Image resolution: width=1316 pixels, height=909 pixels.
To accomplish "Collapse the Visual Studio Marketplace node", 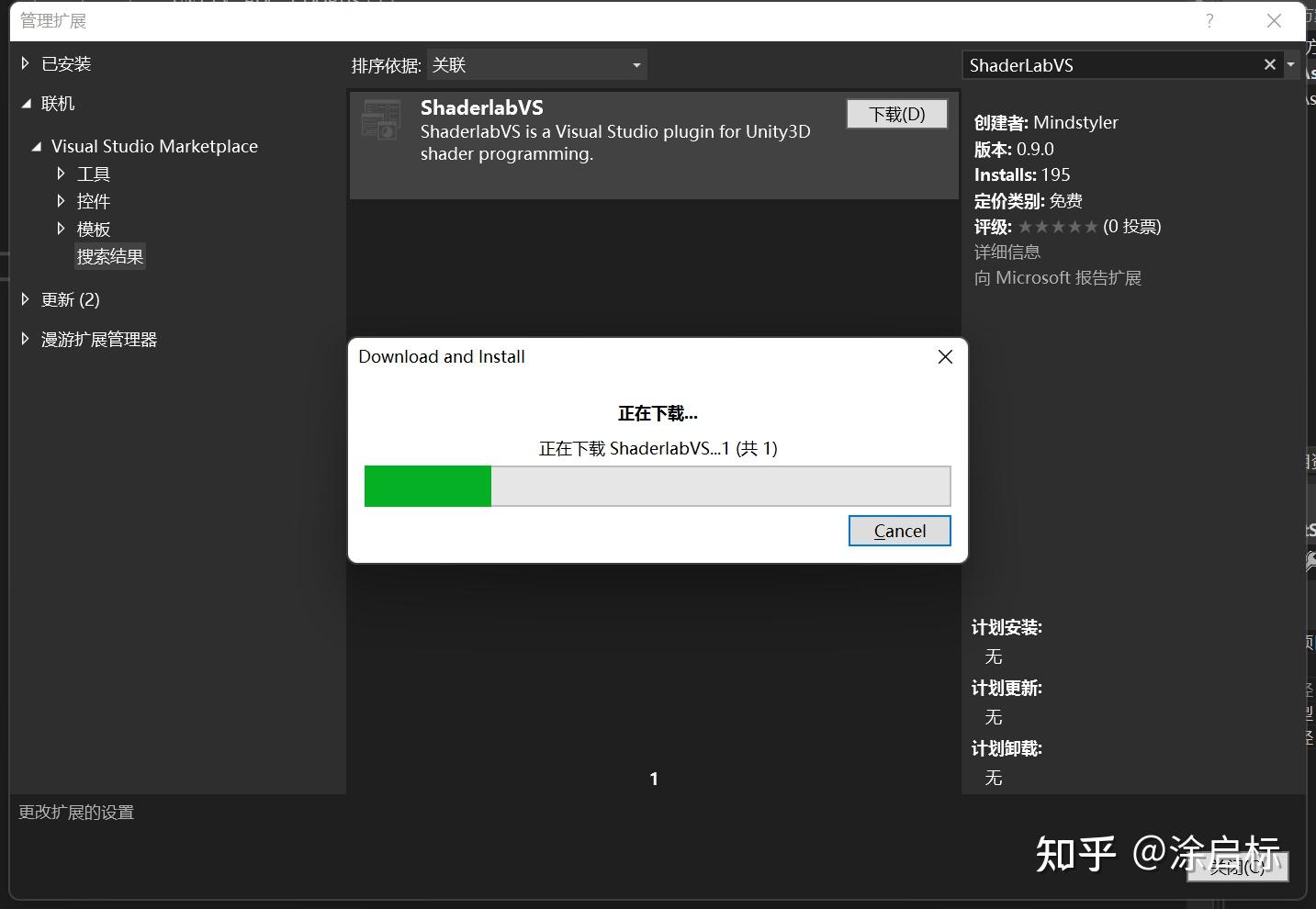I will (37, 146).
